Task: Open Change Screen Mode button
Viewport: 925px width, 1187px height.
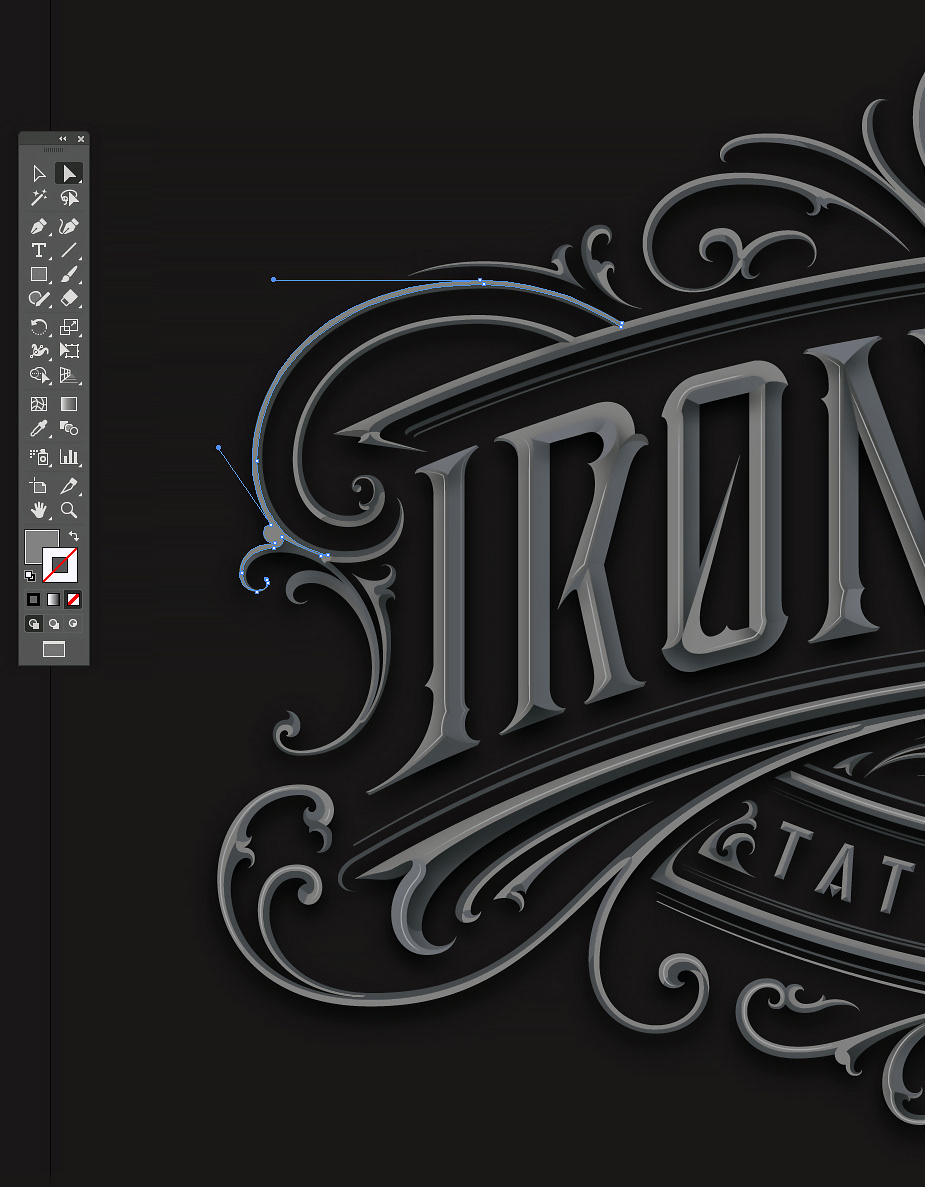Action: (x=54, y=649)
